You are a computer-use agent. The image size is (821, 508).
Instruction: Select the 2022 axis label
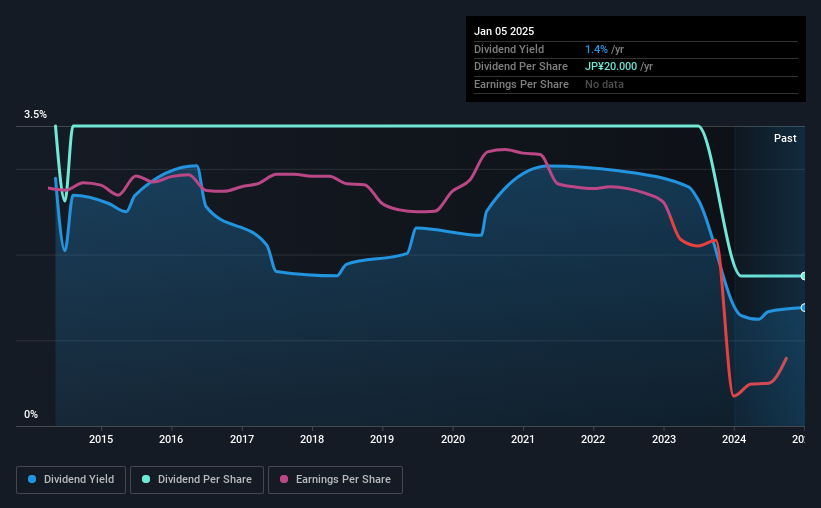(593, 439)
